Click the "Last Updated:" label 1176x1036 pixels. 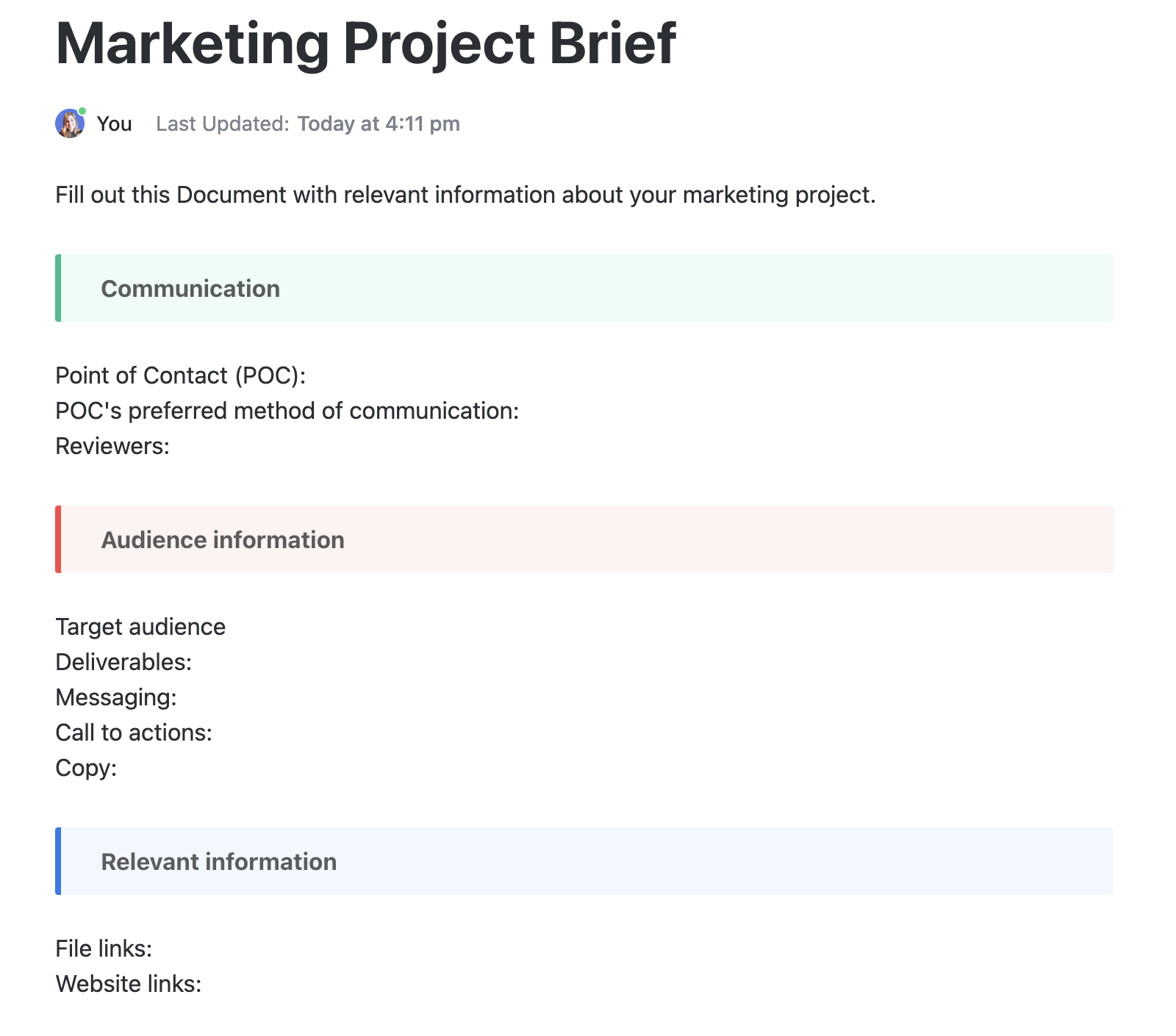pos(222,124)
